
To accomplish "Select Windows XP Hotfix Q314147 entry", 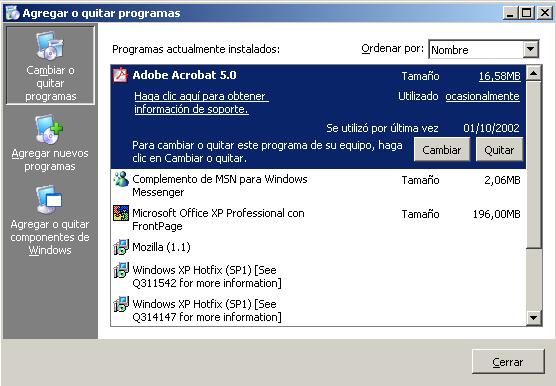I will pos(318,310).
